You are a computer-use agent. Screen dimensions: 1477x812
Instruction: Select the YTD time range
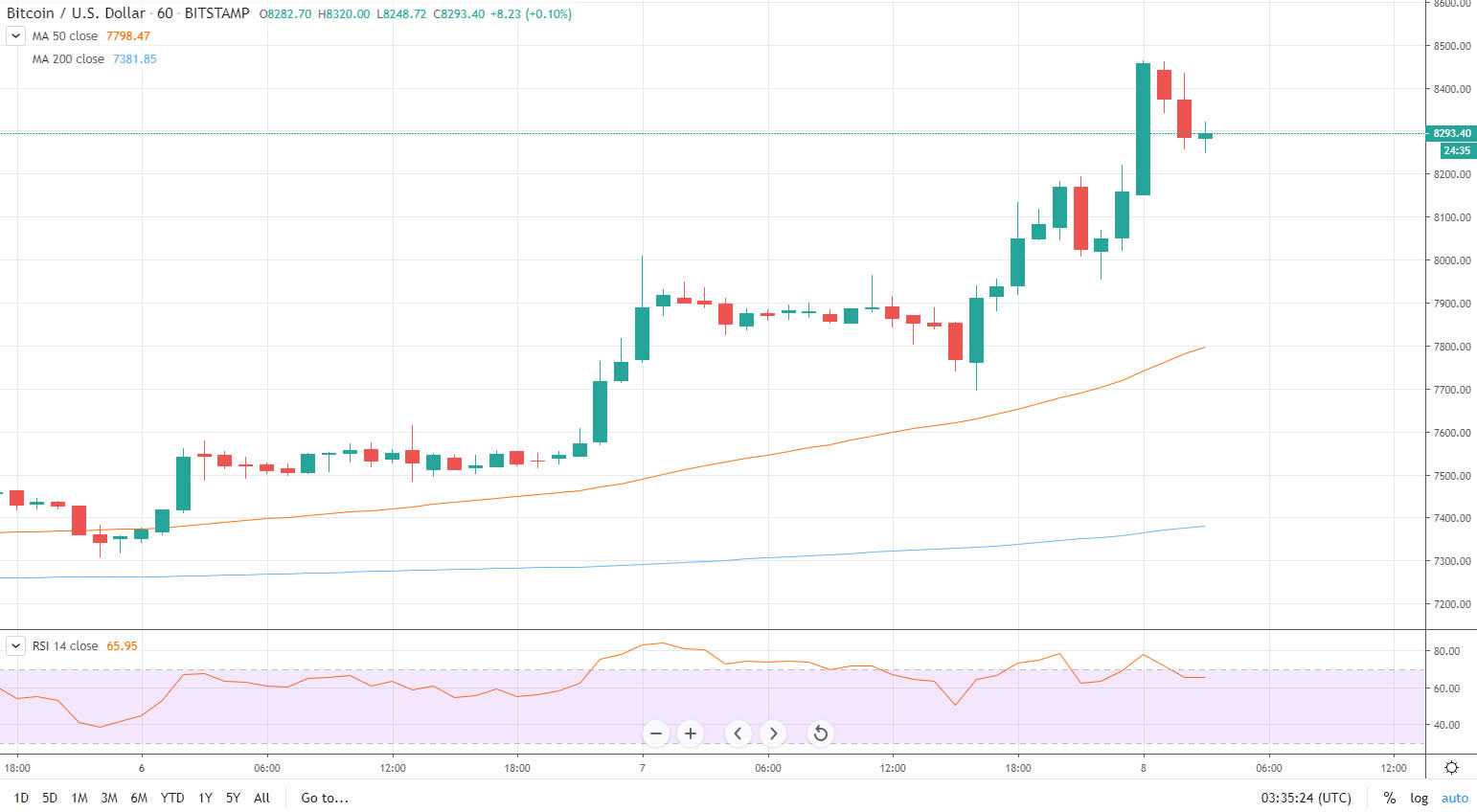[x=172, y=798]
